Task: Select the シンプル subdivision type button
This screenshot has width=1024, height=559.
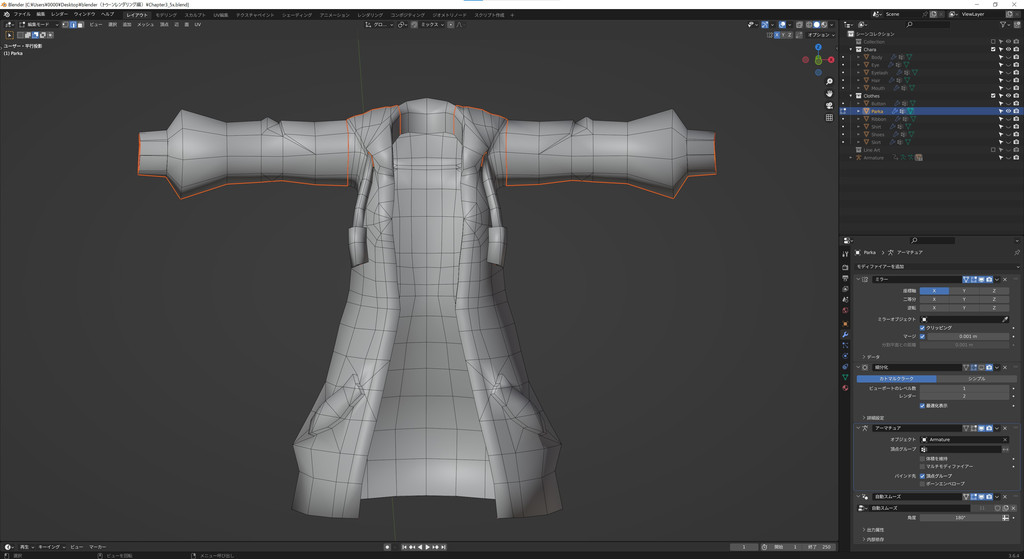Action: pos(975,379)
